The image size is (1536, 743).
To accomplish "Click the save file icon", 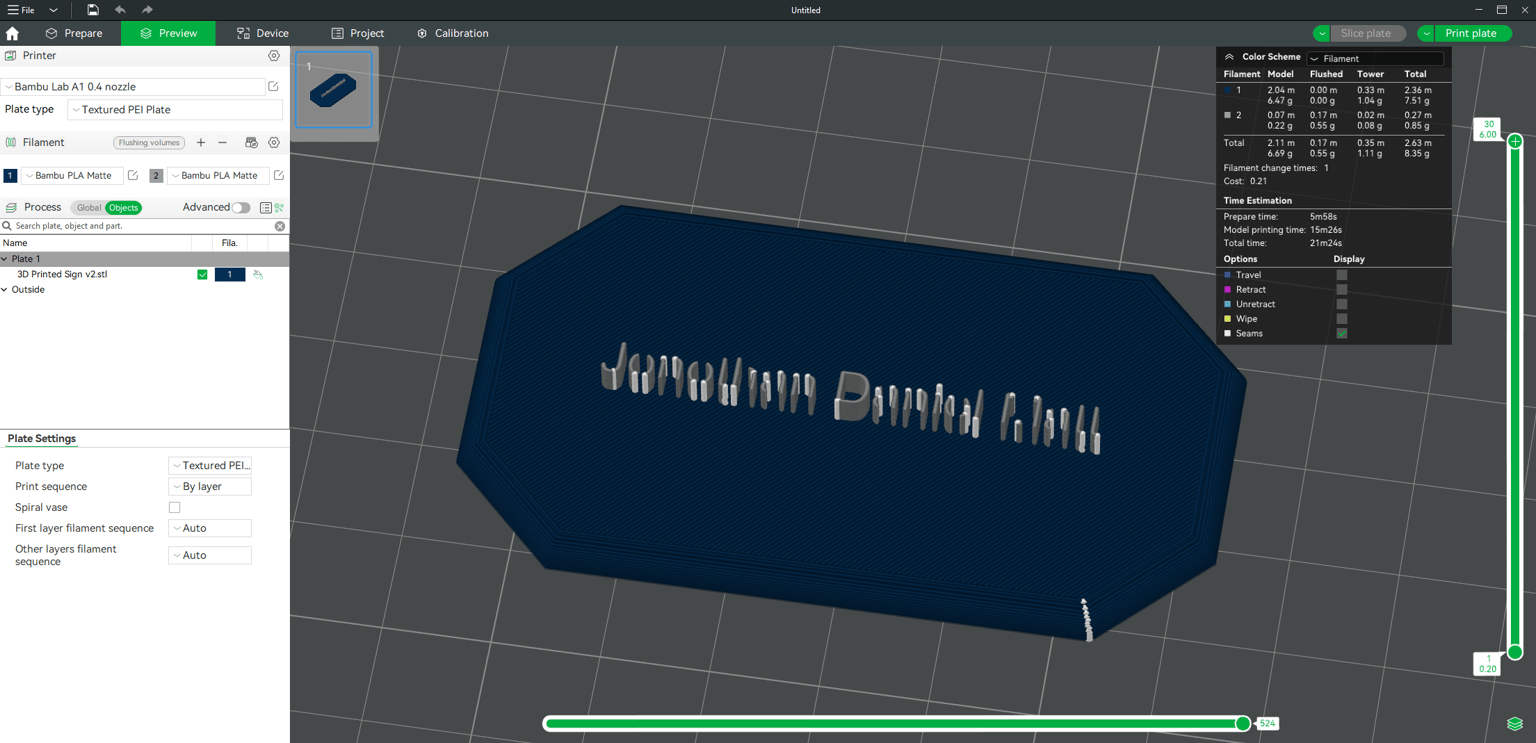I will click(x=92, y=10).
